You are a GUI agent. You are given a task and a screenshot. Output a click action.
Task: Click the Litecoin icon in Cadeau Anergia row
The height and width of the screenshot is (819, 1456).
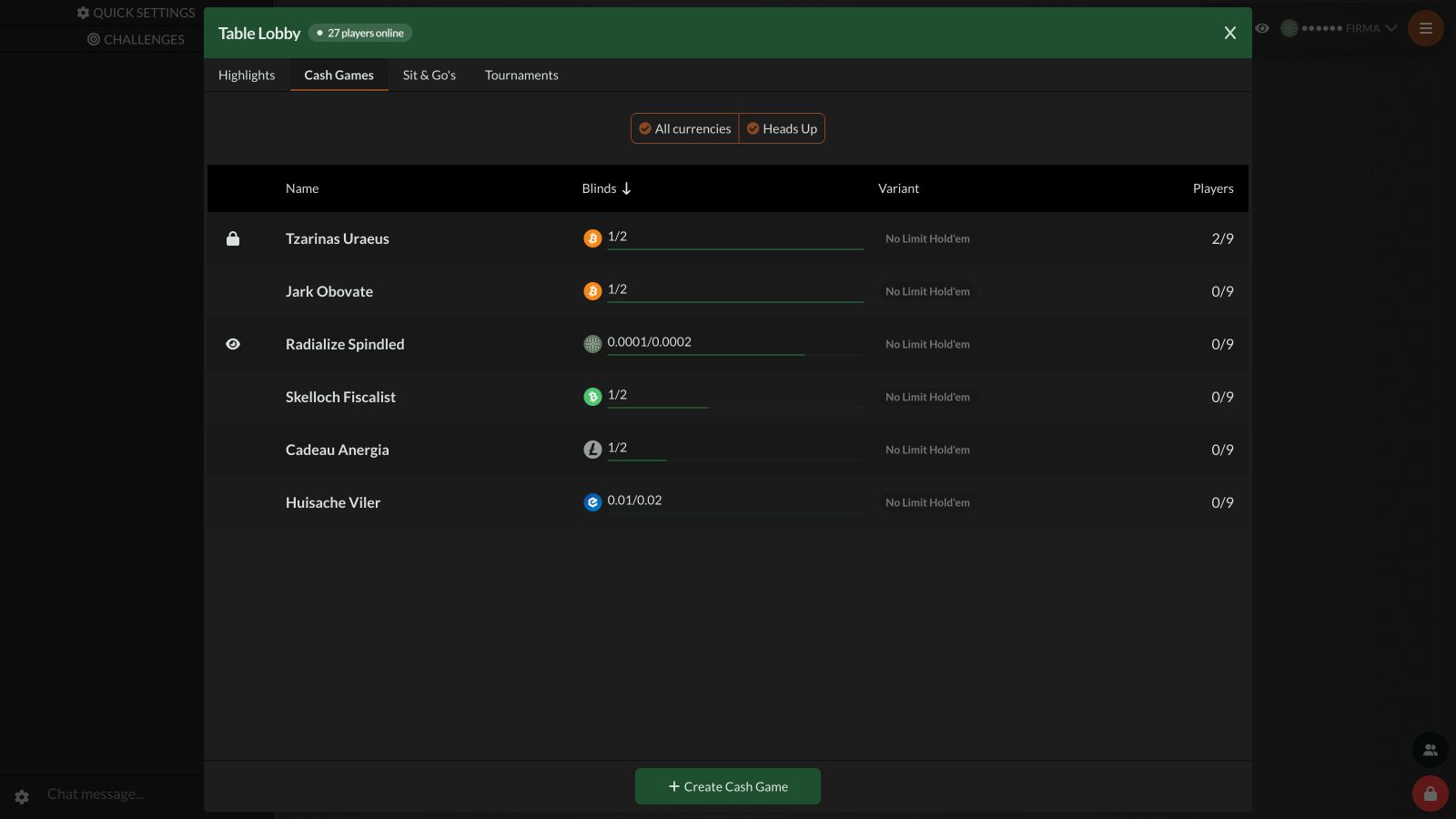592,450
